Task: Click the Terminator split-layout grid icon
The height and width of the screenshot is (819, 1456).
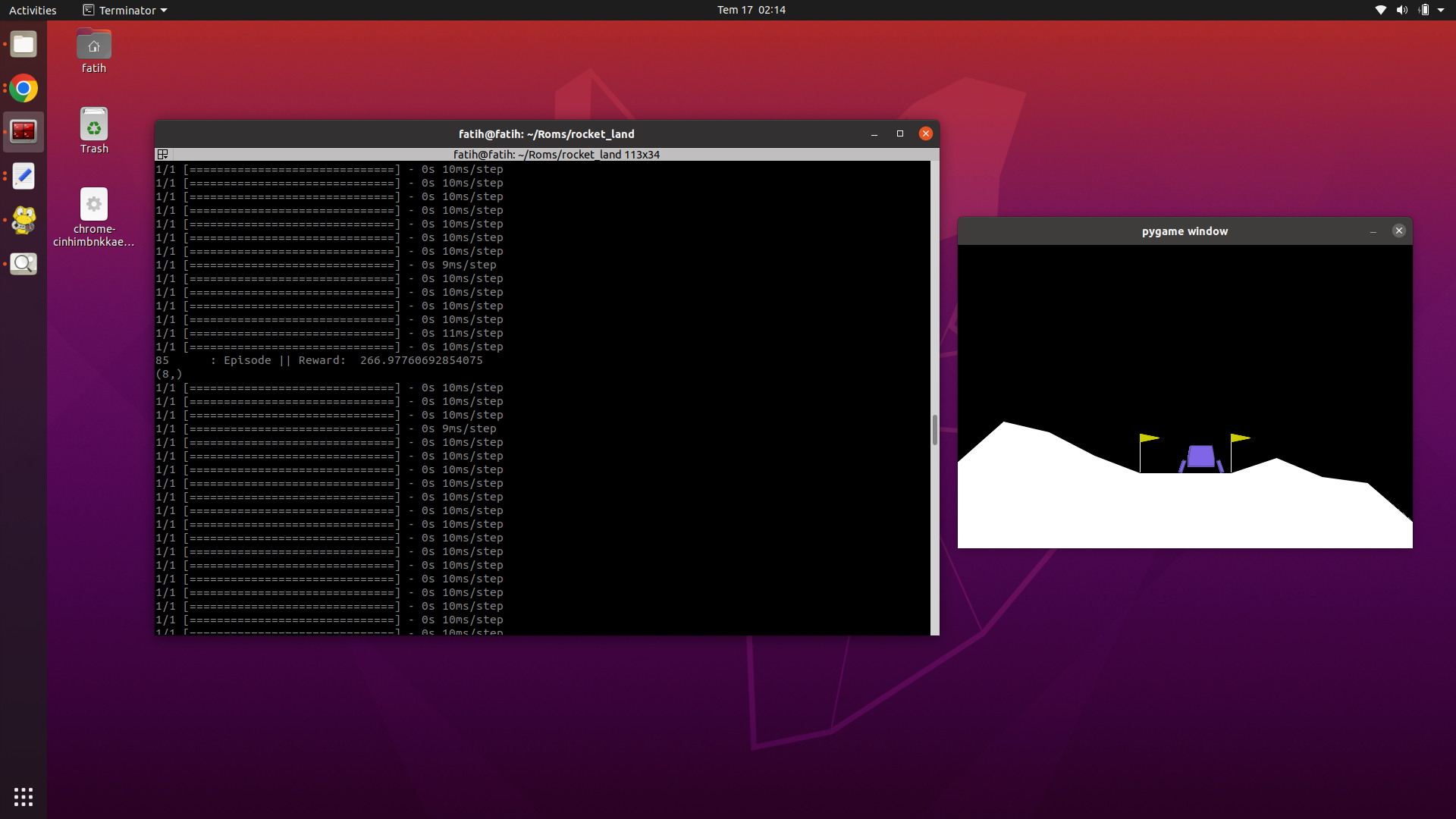Action: [x=162, y=155]
